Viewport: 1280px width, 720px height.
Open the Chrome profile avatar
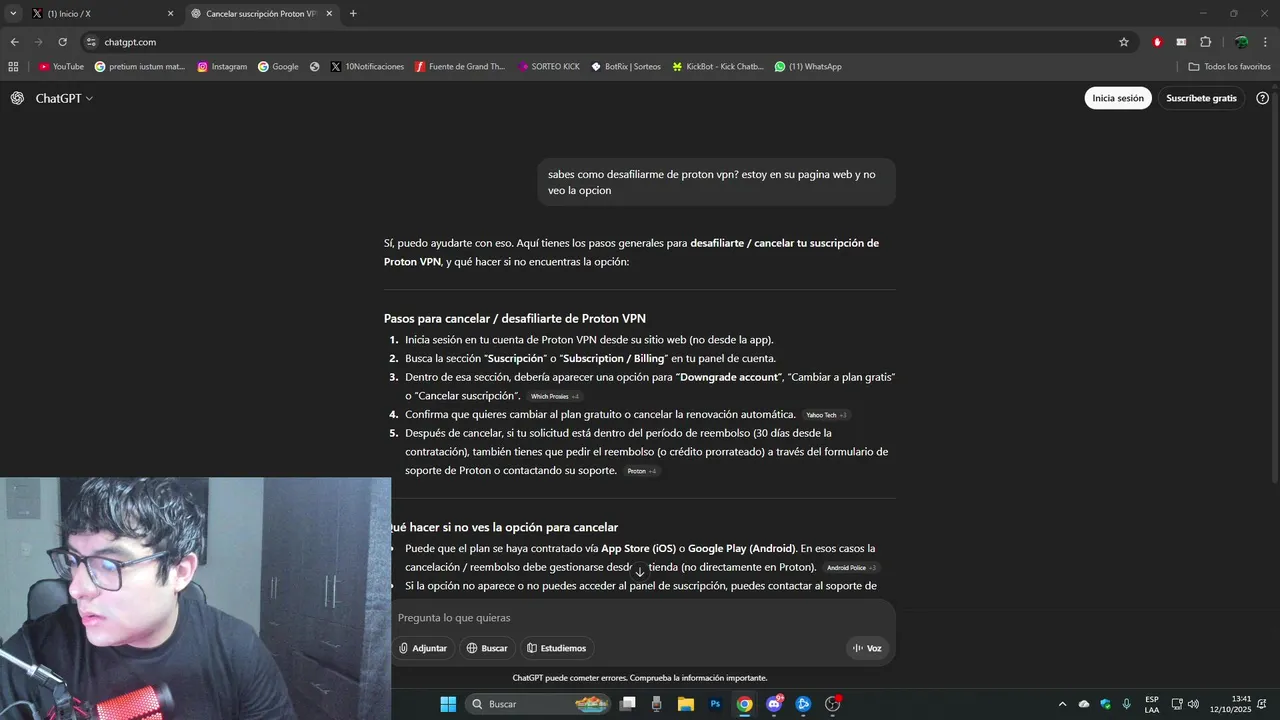pos(1241,42)
